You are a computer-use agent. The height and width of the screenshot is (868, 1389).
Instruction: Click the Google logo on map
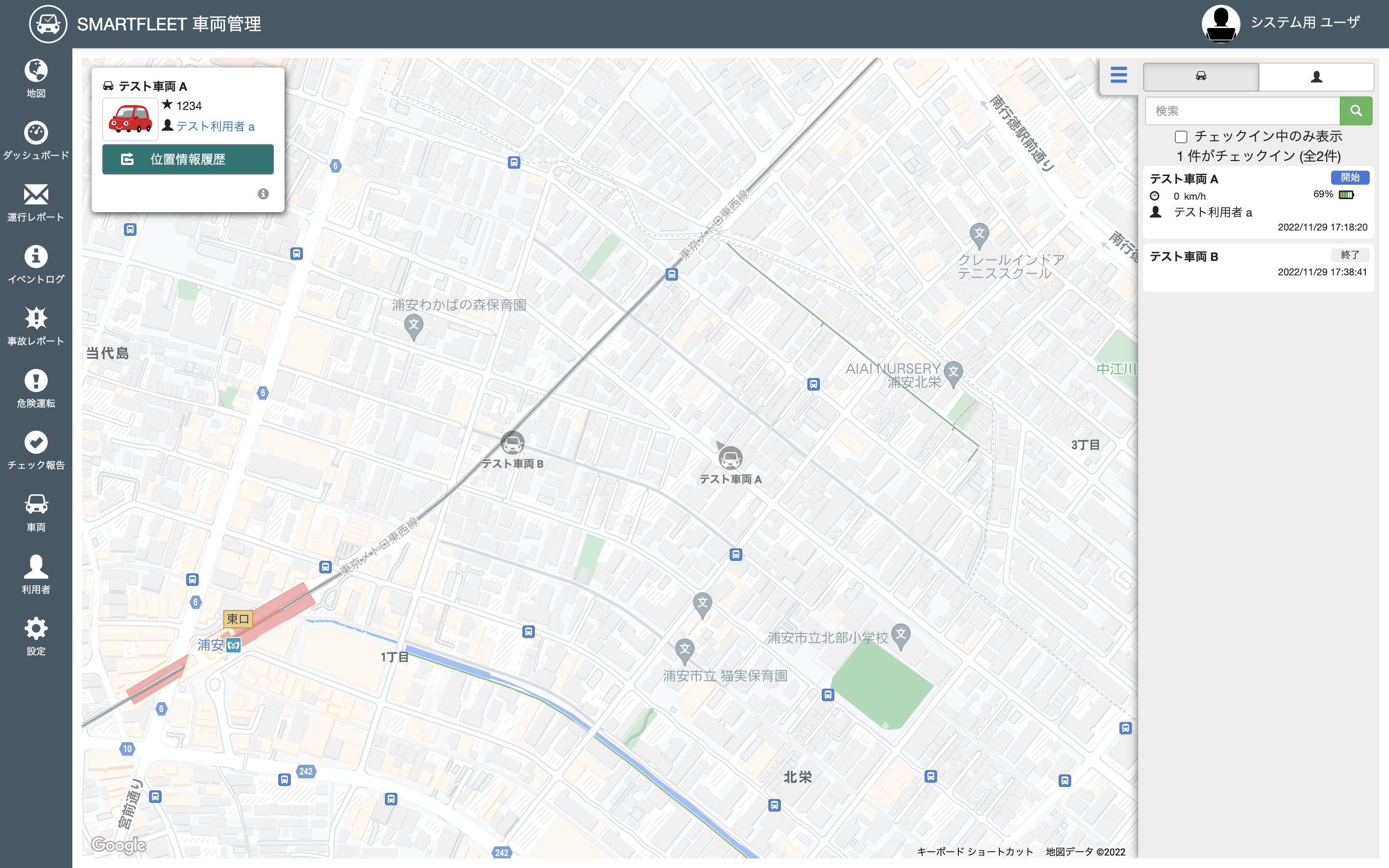(x=119, y=844)
